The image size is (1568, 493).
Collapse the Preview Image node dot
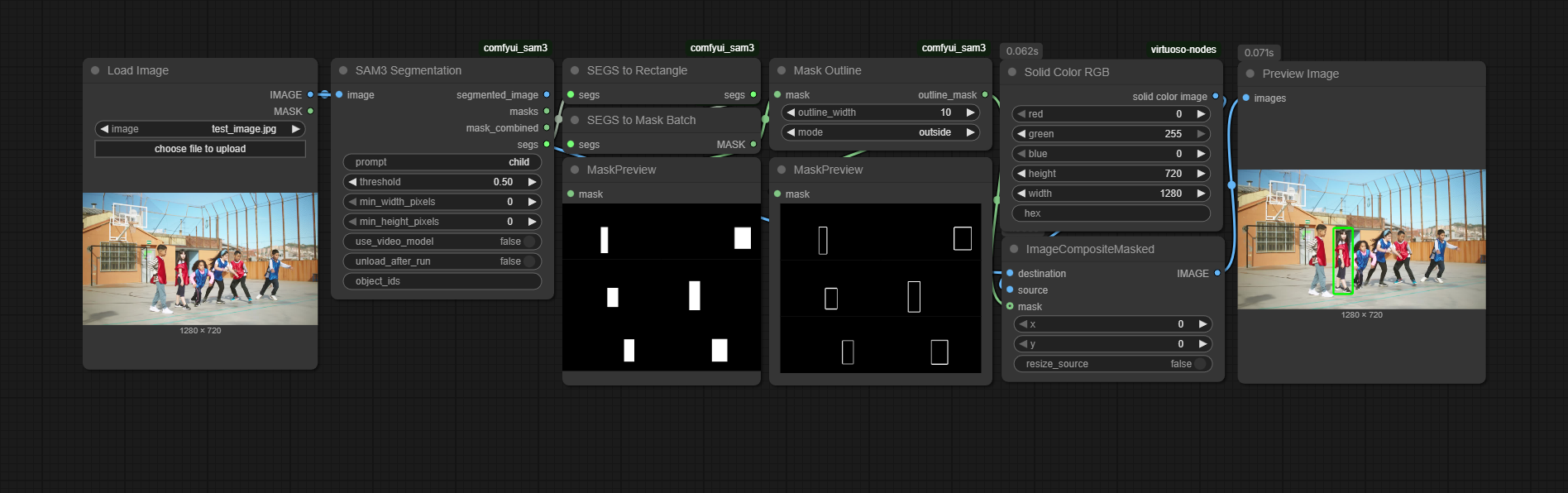click(1250, 74)
